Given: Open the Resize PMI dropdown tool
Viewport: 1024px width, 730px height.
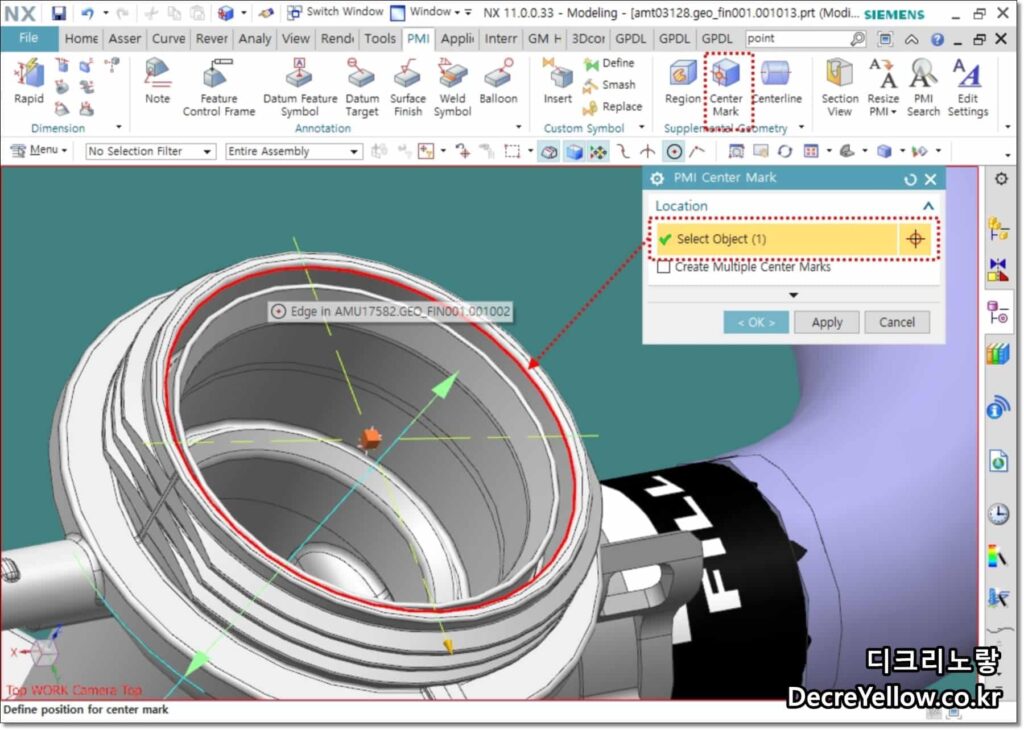Looking at the screenshot, I should click(x=883, y=88).
